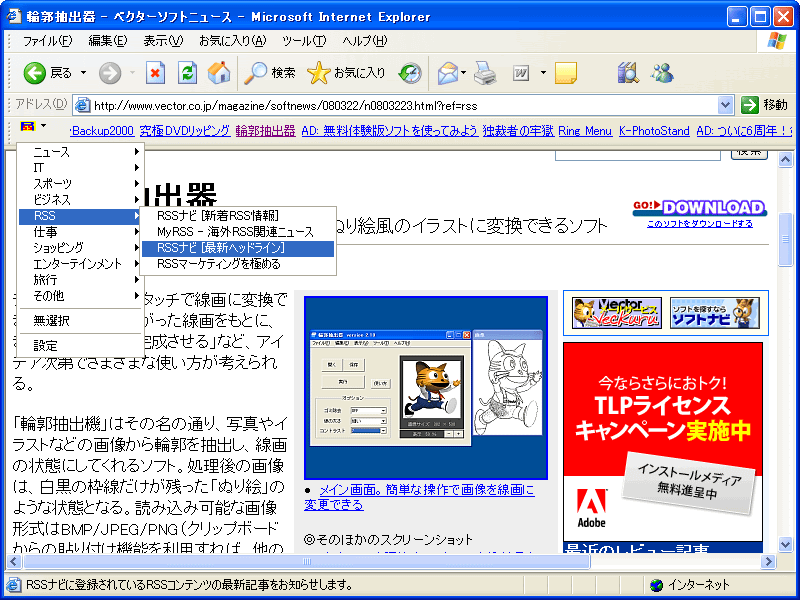The width and height of the screenshot is (800, 600).
Task: Expand the address bar URL dropdown
Action: 725,105
